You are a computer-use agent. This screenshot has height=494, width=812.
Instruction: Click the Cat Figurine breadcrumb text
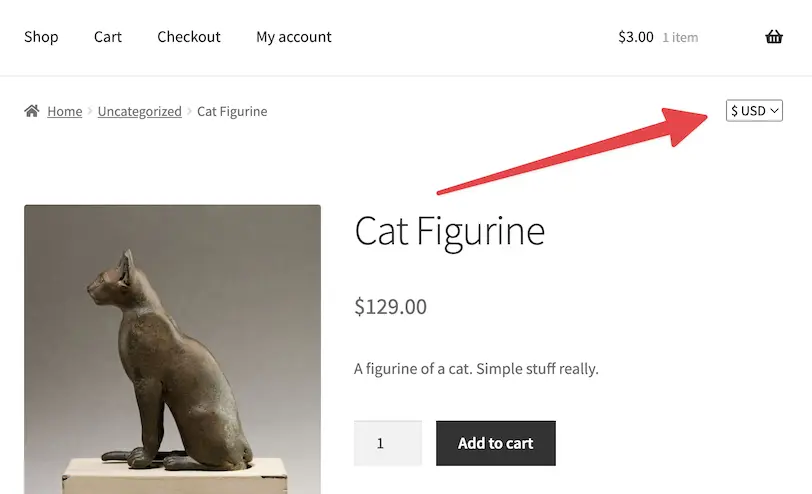[232, 111]
